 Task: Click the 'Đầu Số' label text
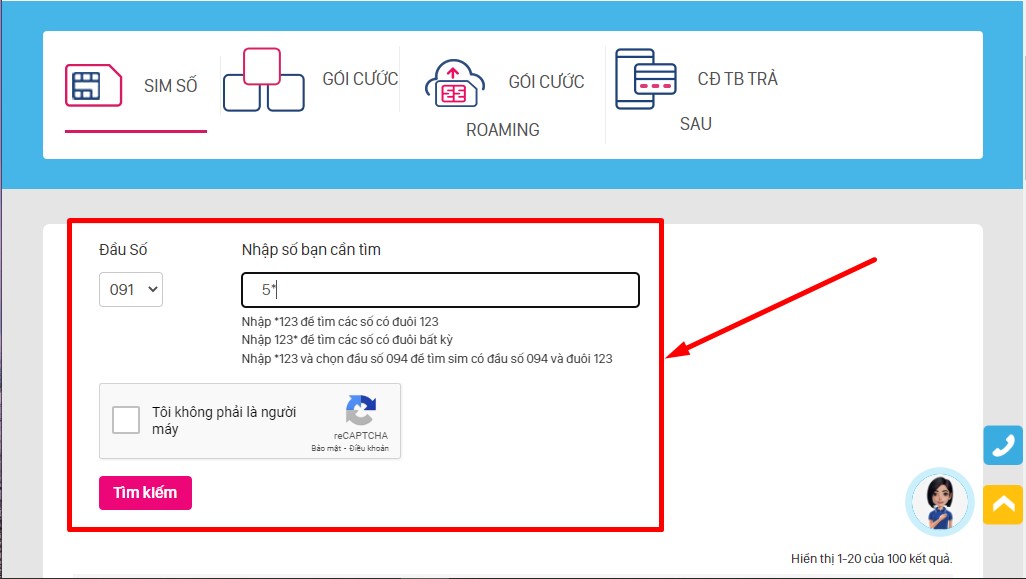123,250
